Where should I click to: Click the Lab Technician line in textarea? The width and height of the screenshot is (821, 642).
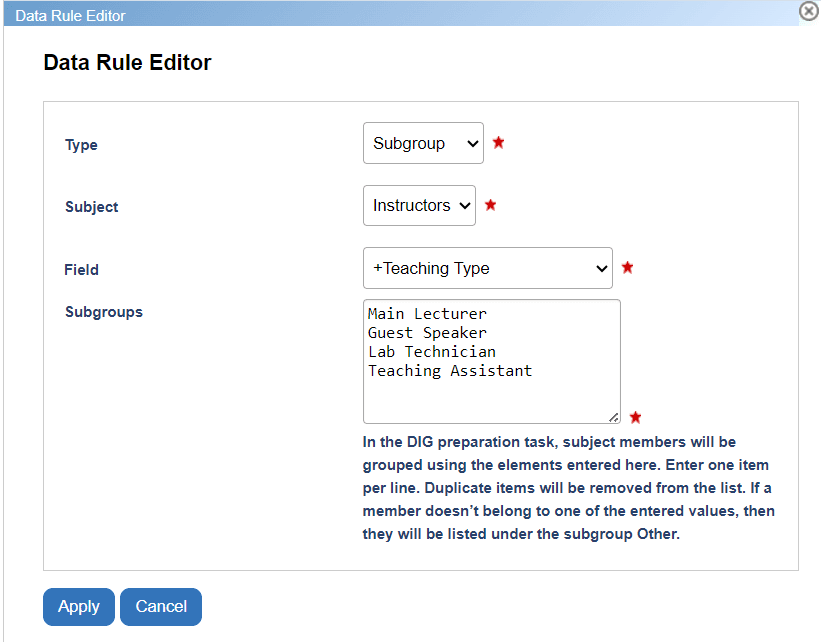tap(431, 352)
